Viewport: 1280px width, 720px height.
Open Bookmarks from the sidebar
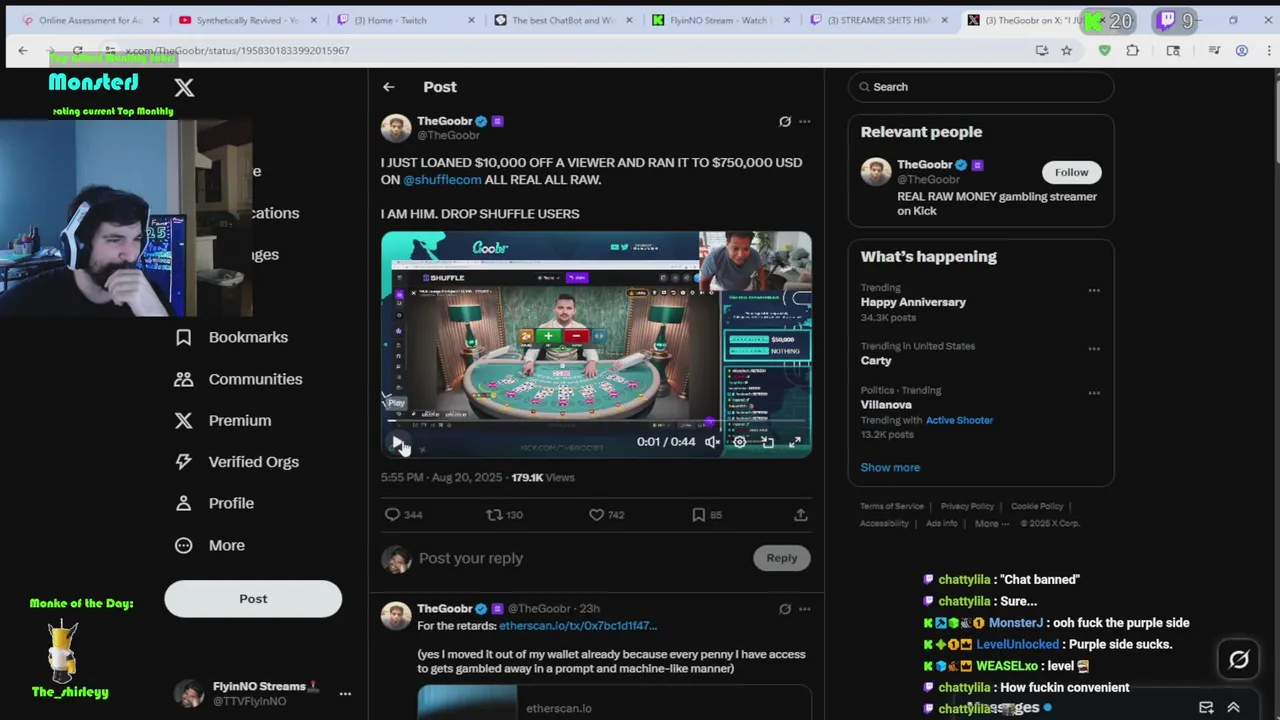[x=248, y=337]
